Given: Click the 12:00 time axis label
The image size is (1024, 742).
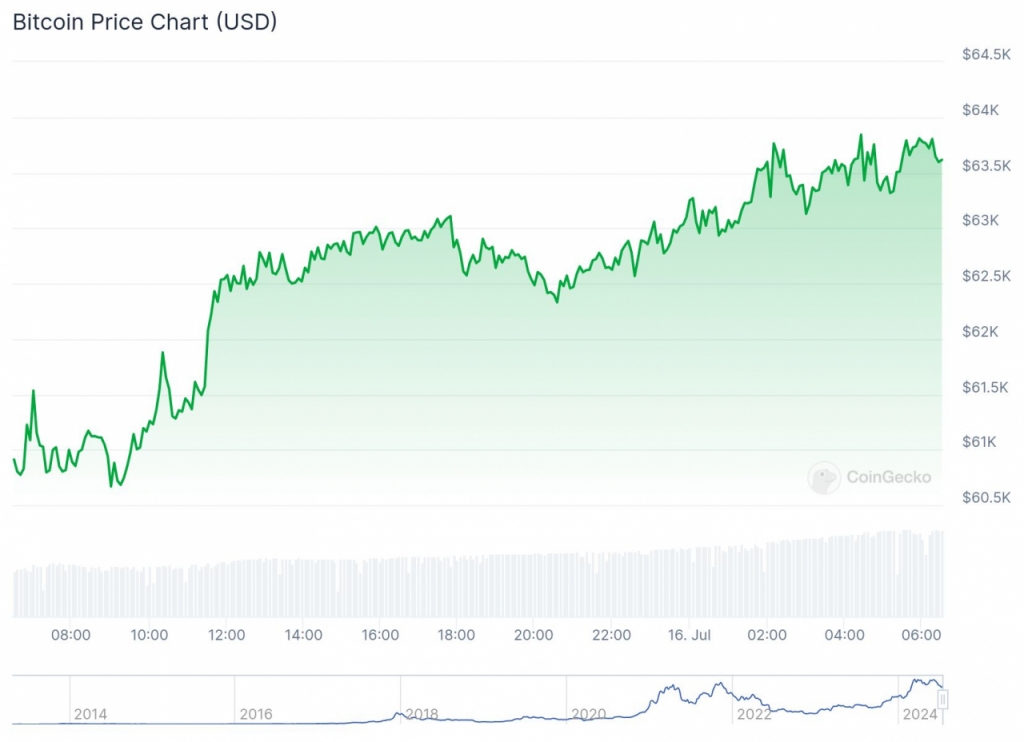Looking at the screenshot, I should click(226, 635).
